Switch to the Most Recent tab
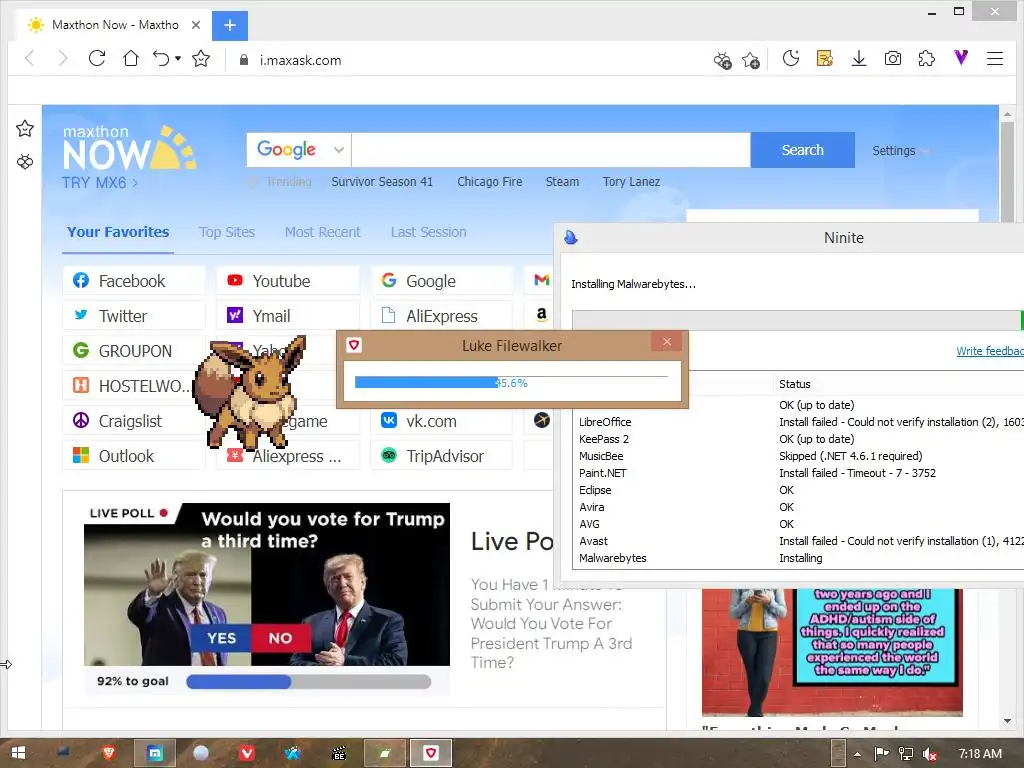Screen dimensions: 1024x768 pos(323,232)
